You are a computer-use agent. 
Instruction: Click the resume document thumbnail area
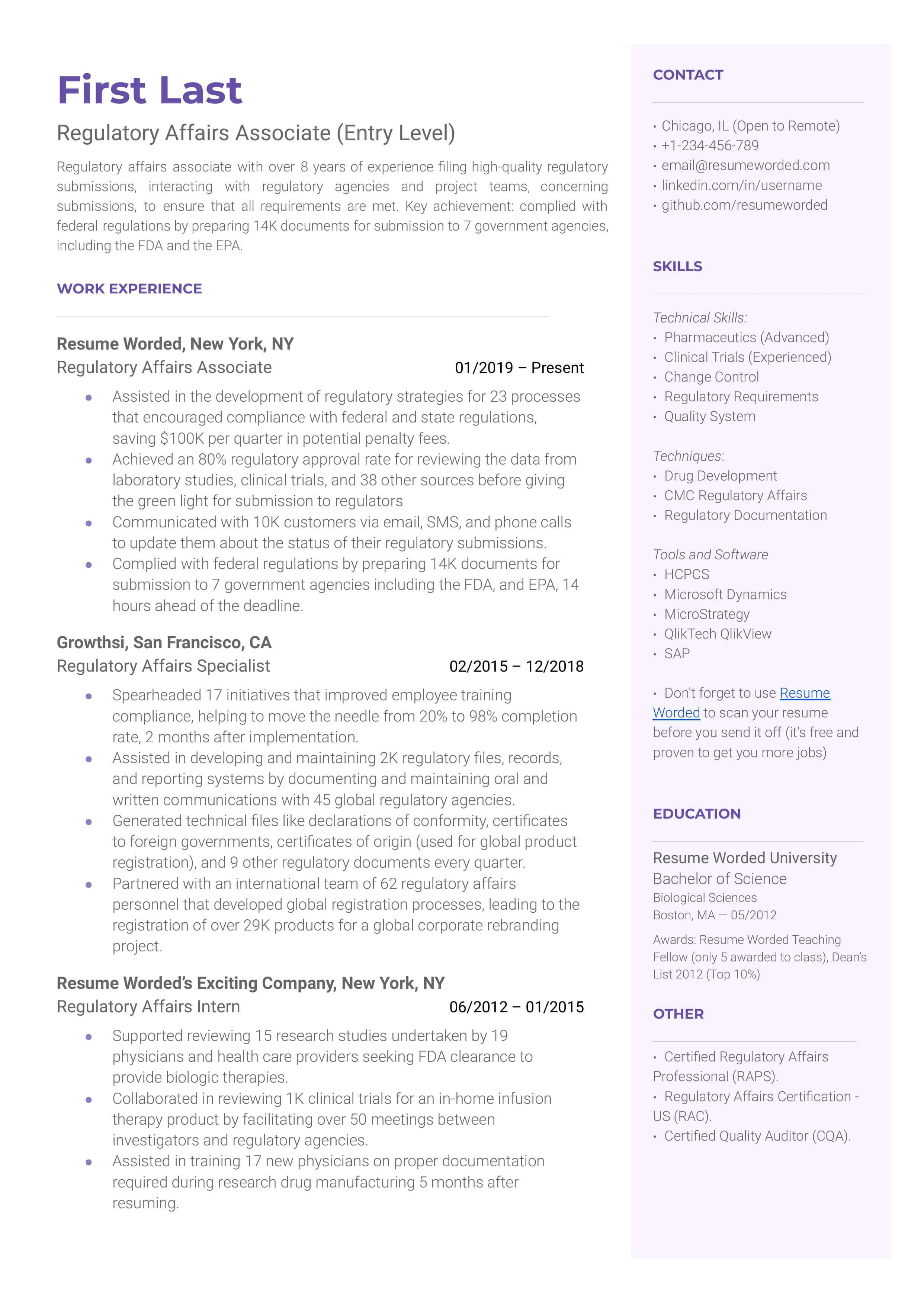click(x=462, y=652)
